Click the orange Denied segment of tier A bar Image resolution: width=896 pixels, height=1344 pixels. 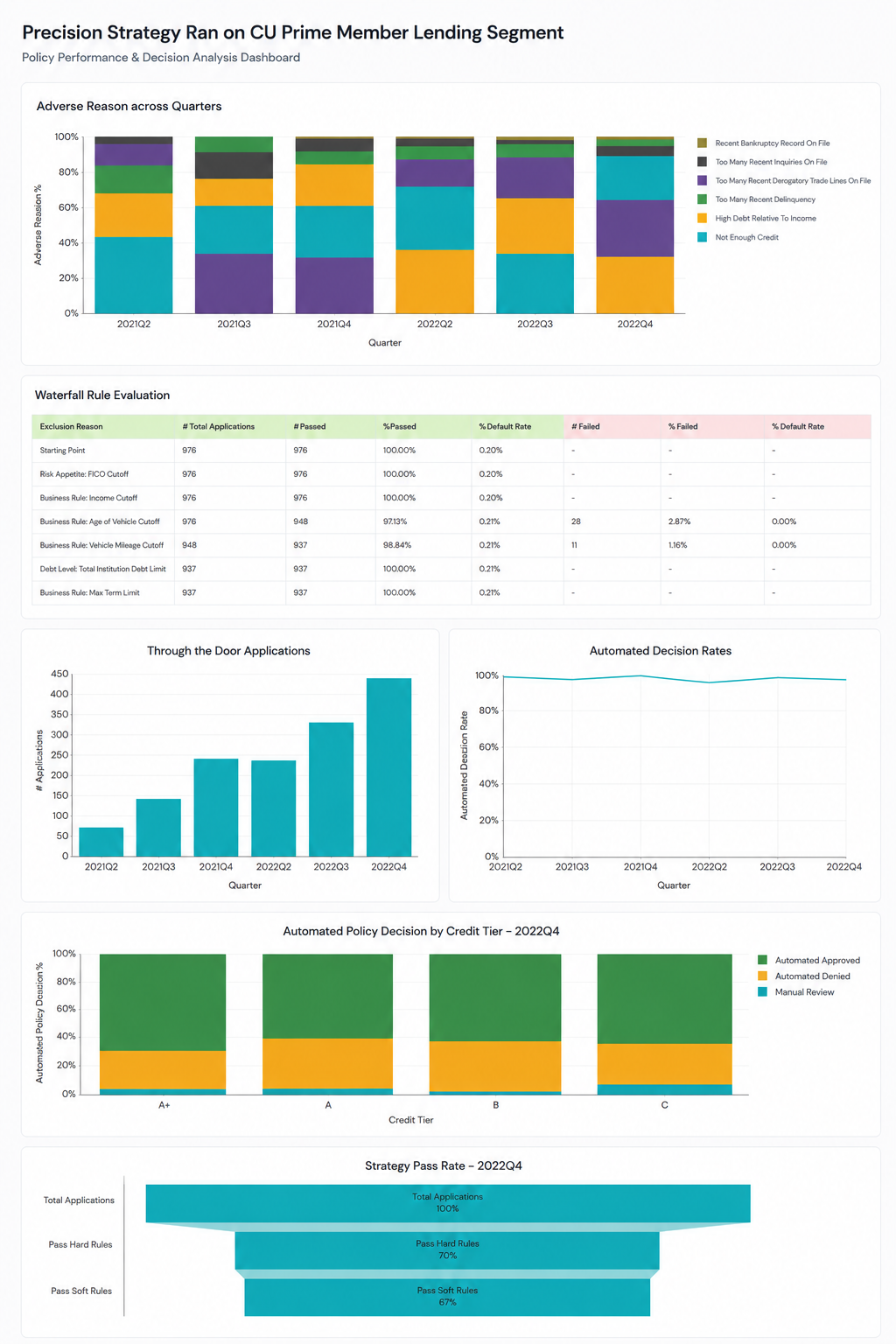click(327, 1063)
